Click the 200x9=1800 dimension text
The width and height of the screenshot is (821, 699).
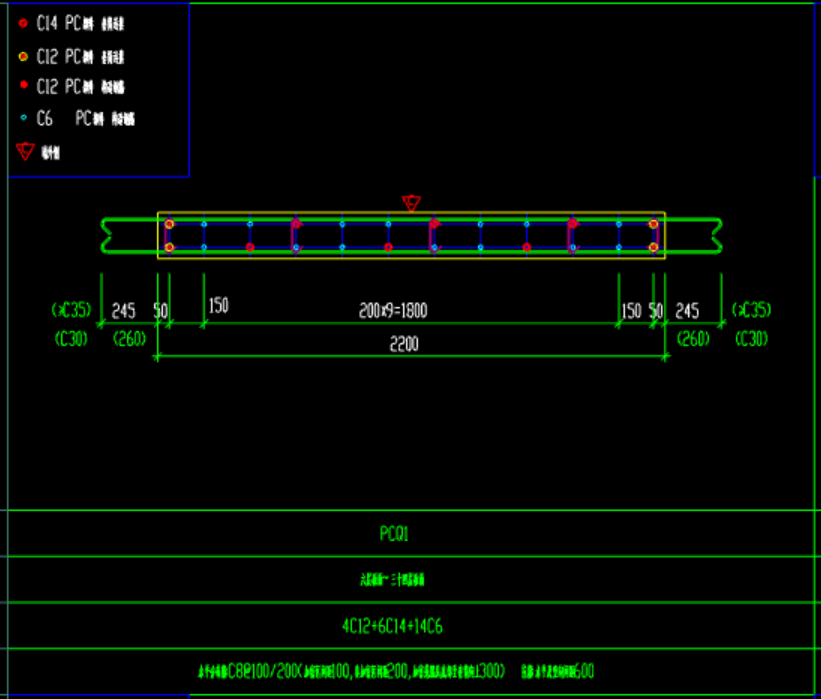tap(393, 310)
